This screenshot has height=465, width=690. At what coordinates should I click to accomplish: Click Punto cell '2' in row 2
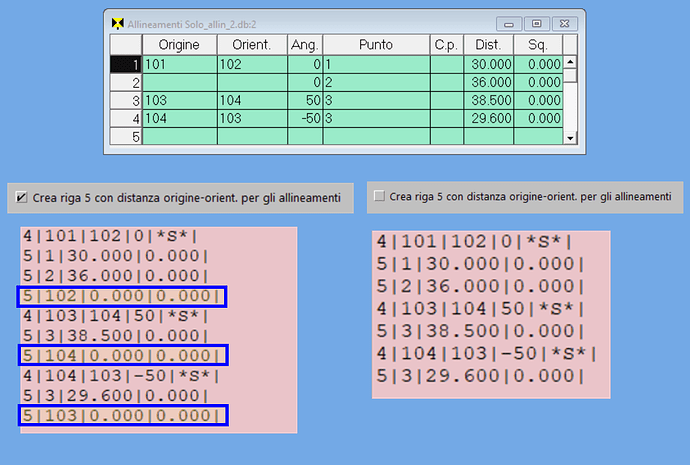pos(376,83)
